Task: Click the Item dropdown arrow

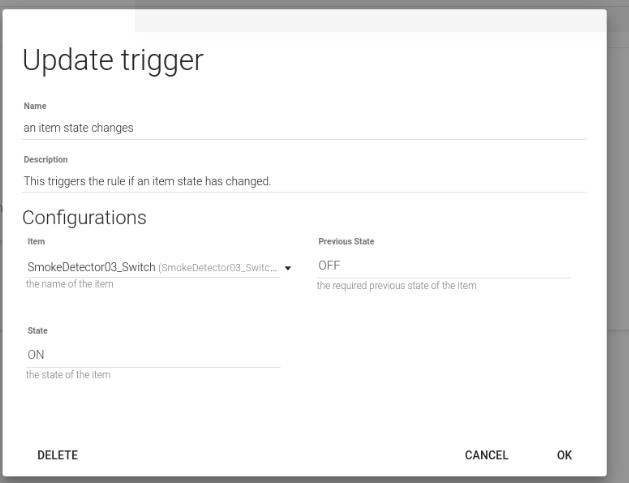Action: [x=288, y=268]
